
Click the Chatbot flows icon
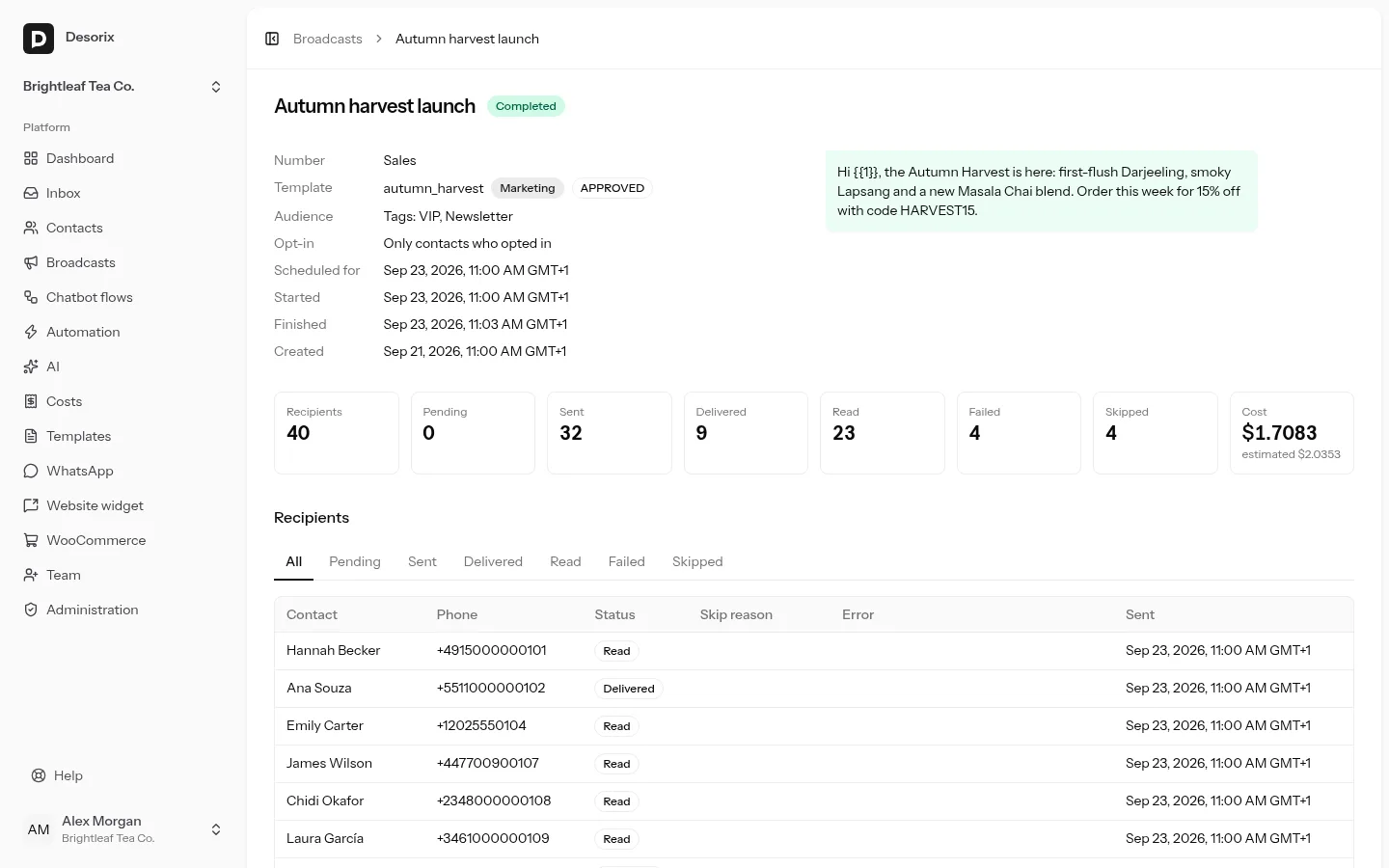click(31, 297)
